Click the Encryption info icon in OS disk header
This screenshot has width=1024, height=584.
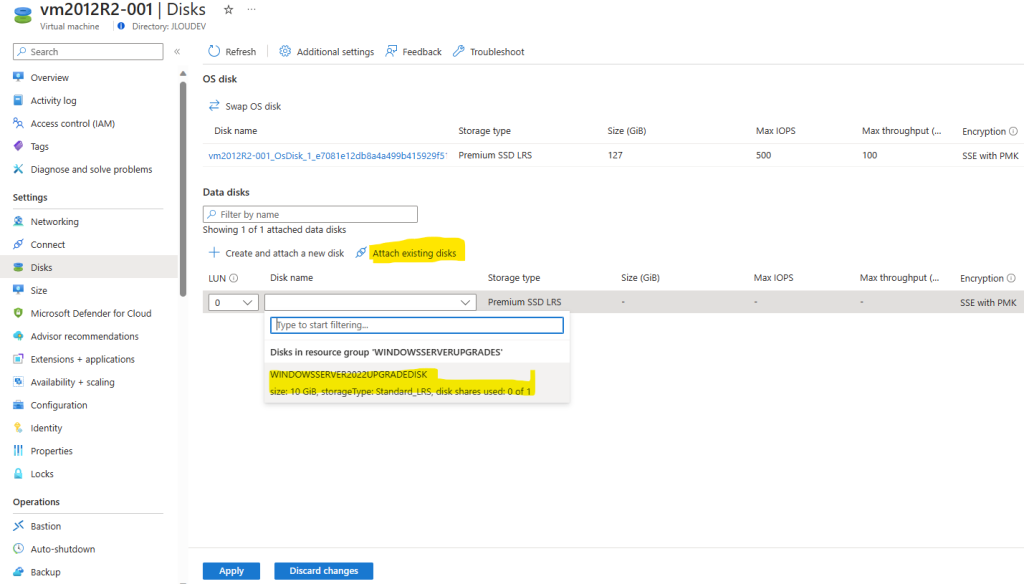tap(1013, 131)
